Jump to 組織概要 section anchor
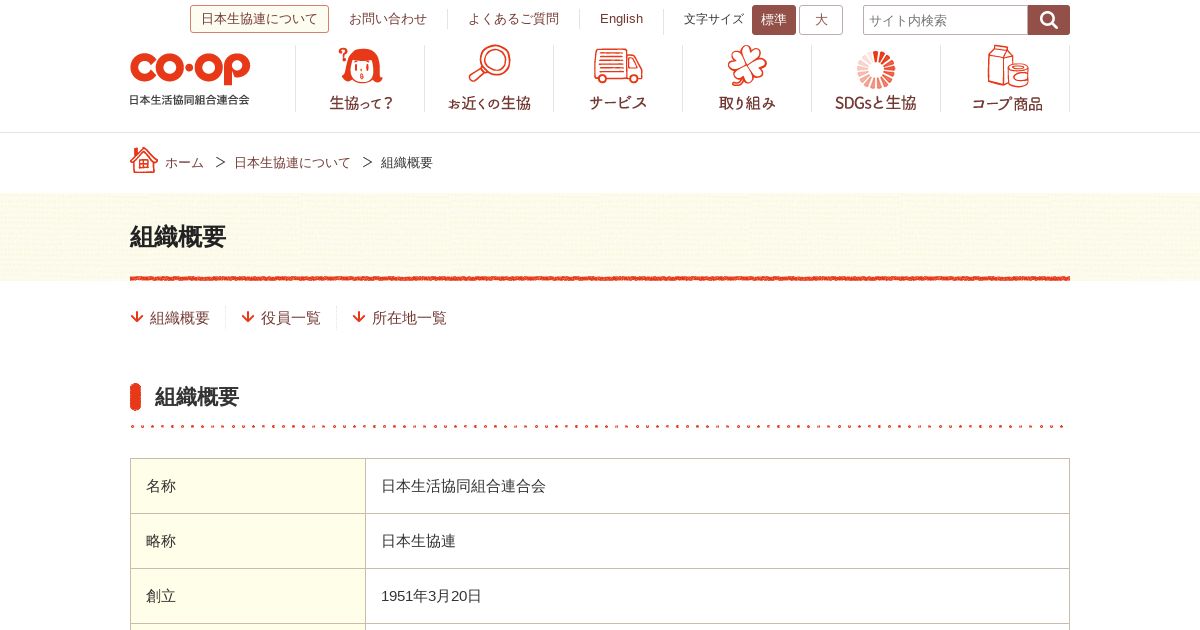This screenshot has width=1200, height=630. click(180, 318)
